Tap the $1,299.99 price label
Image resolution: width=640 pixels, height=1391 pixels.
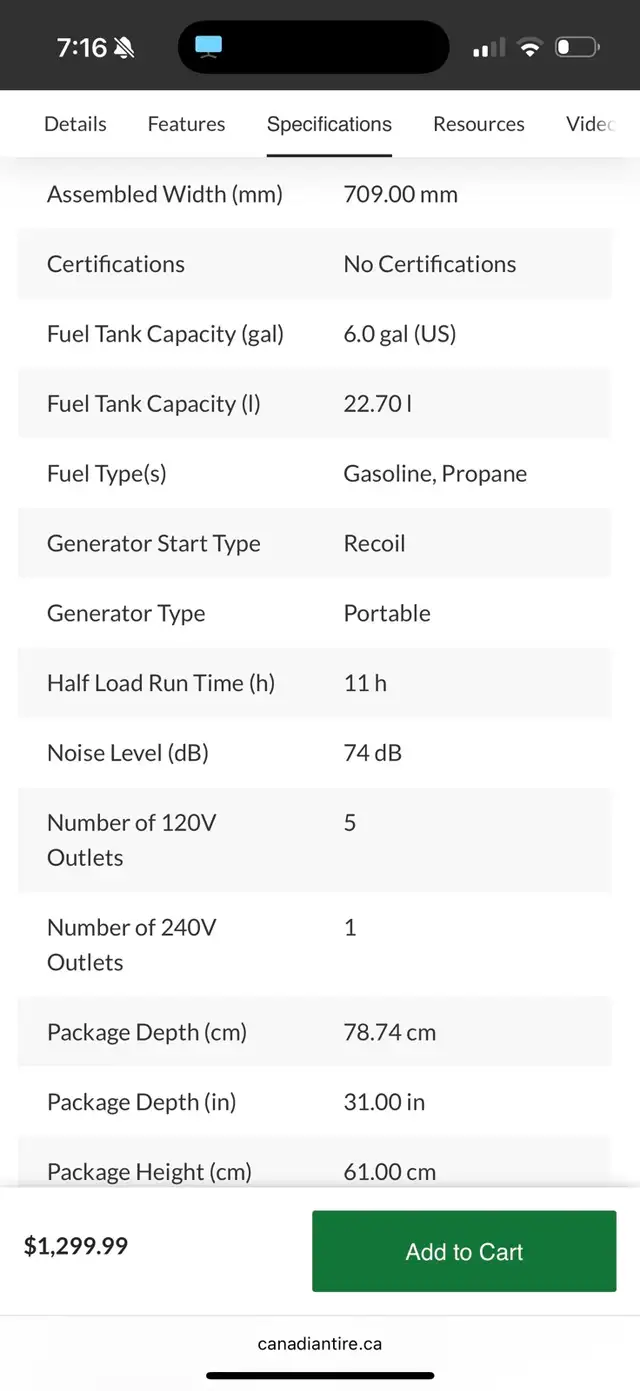(76, 1246)
